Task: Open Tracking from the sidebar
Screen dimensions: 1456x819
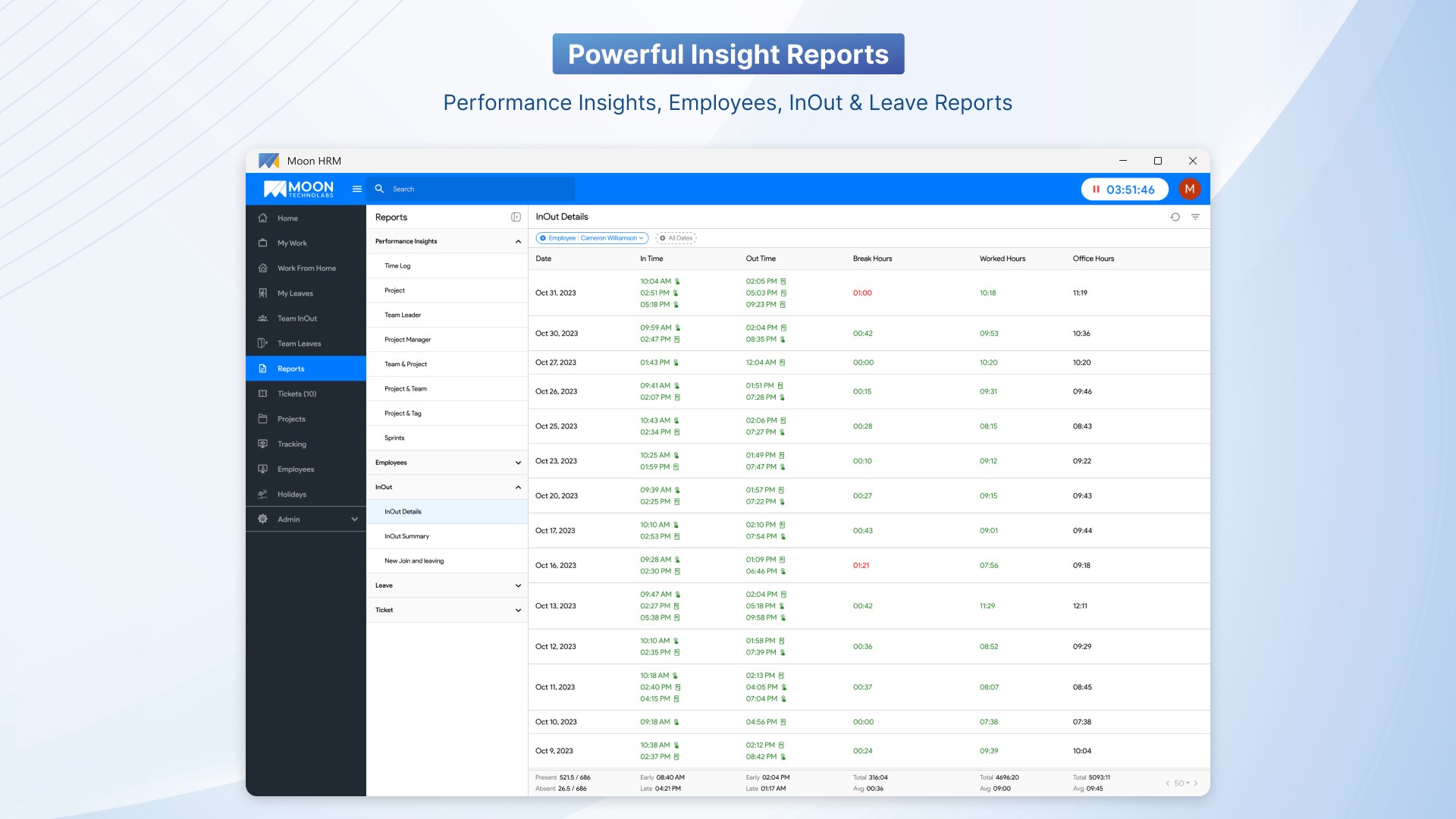Action: point(291,444)
